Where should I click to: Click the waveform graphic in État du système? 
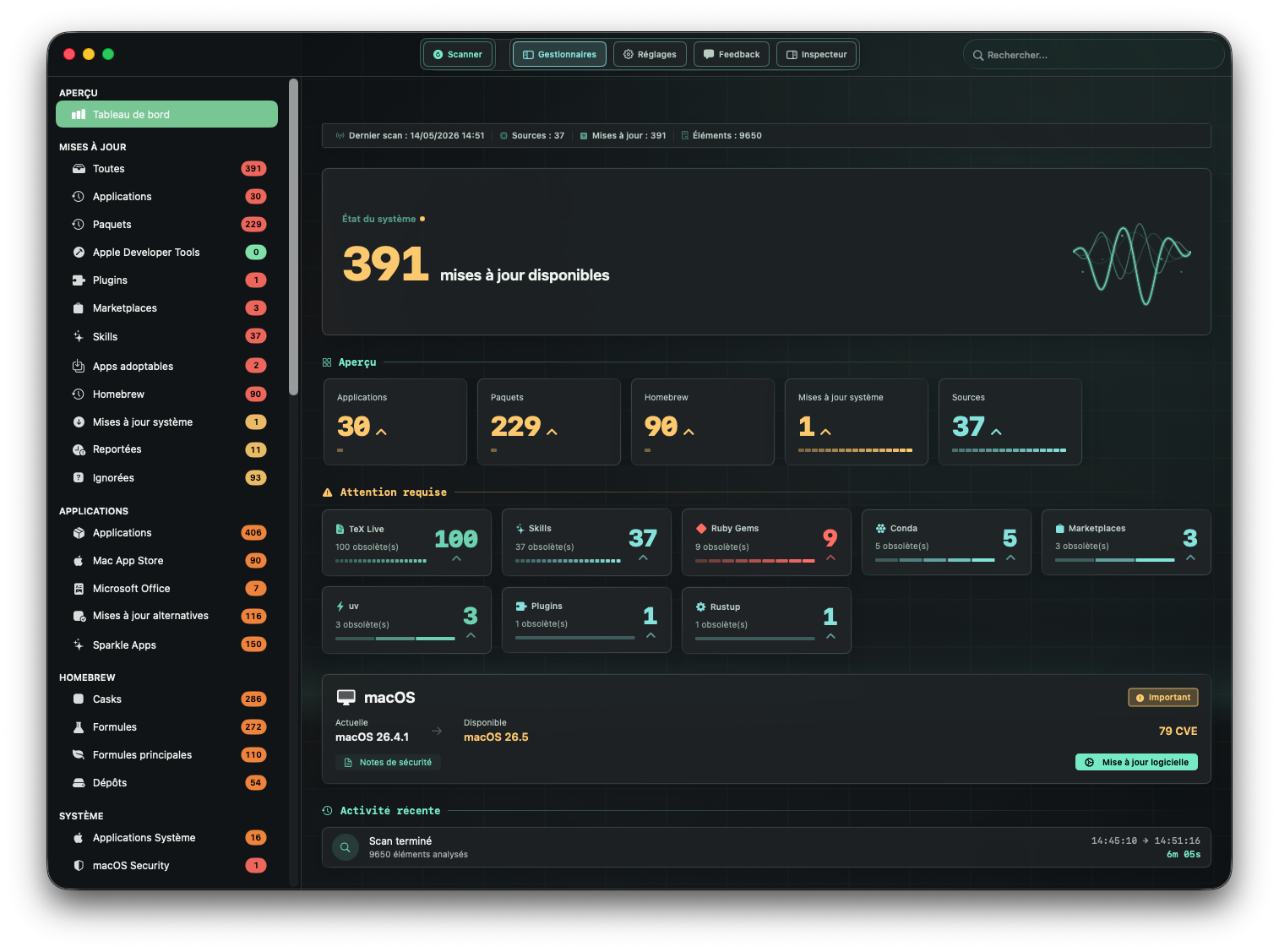(x=1132, y=264)
